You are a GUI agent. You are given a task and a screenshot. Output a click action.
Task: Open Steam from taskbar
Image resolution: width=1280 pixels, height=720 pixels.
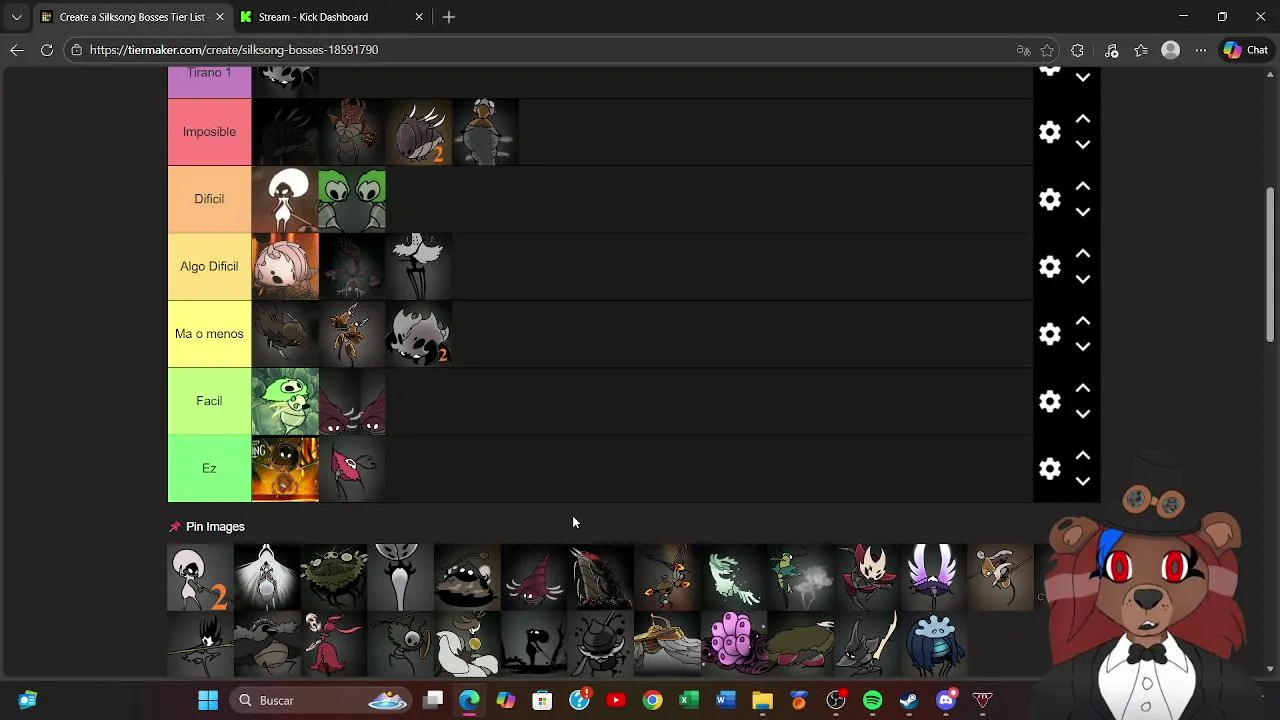point(909,700)
